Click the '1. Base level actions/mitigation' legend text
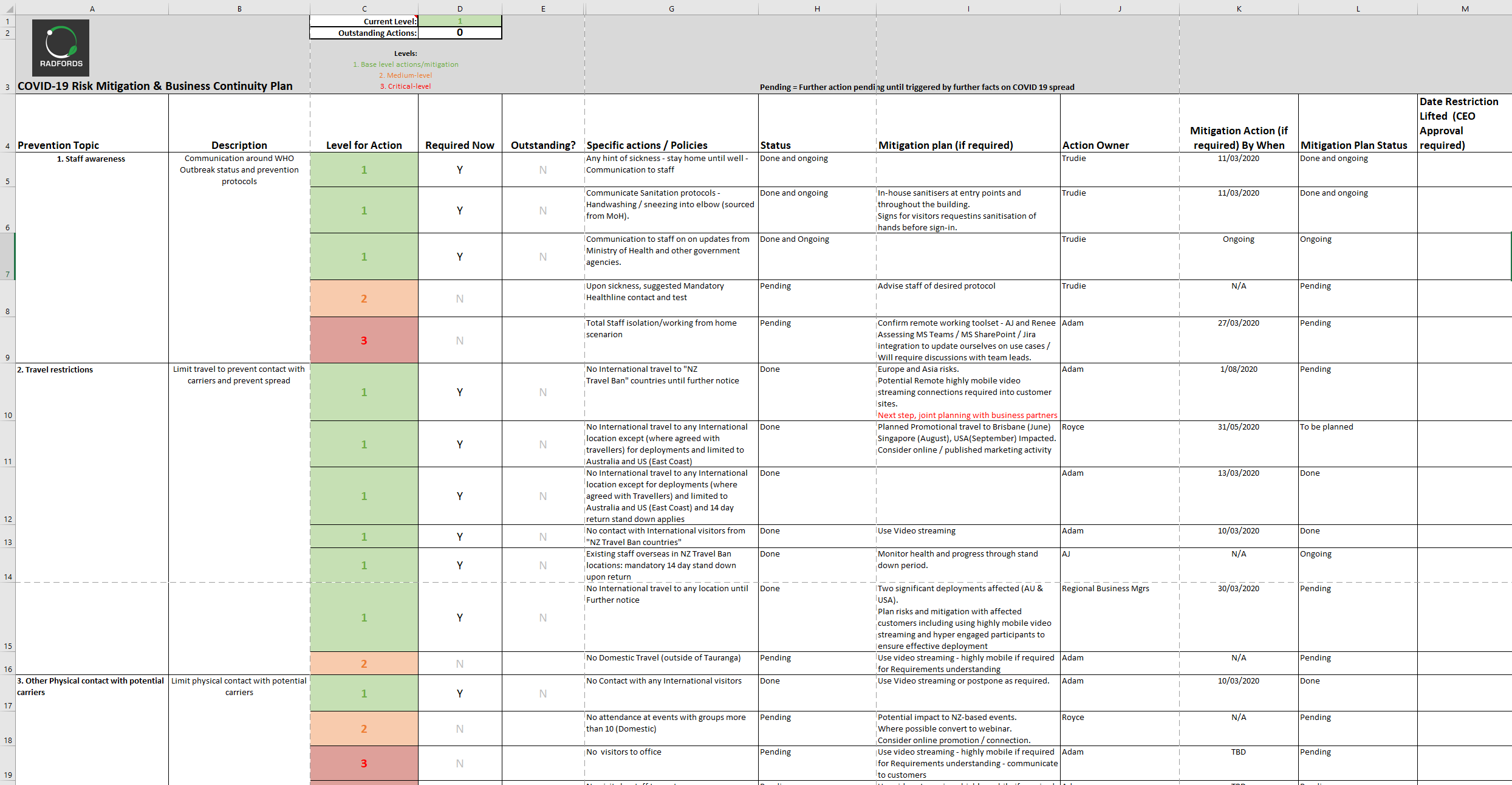 (x=405, y=64)
